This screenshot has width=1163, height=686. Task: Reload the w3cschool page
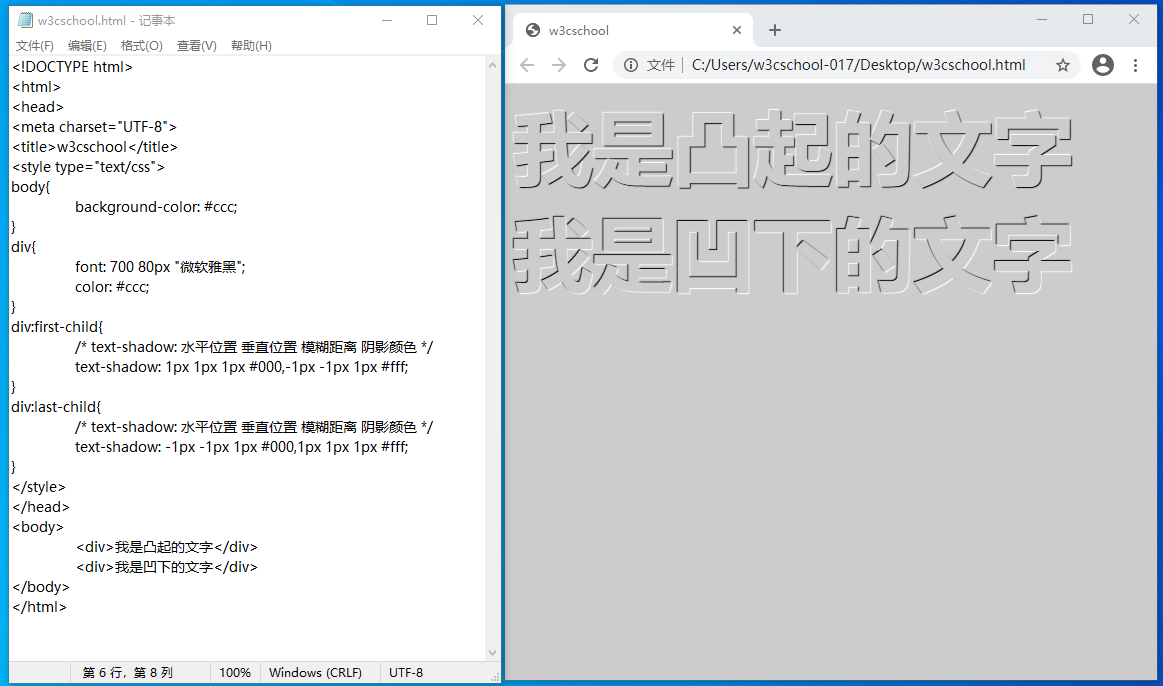591,65
